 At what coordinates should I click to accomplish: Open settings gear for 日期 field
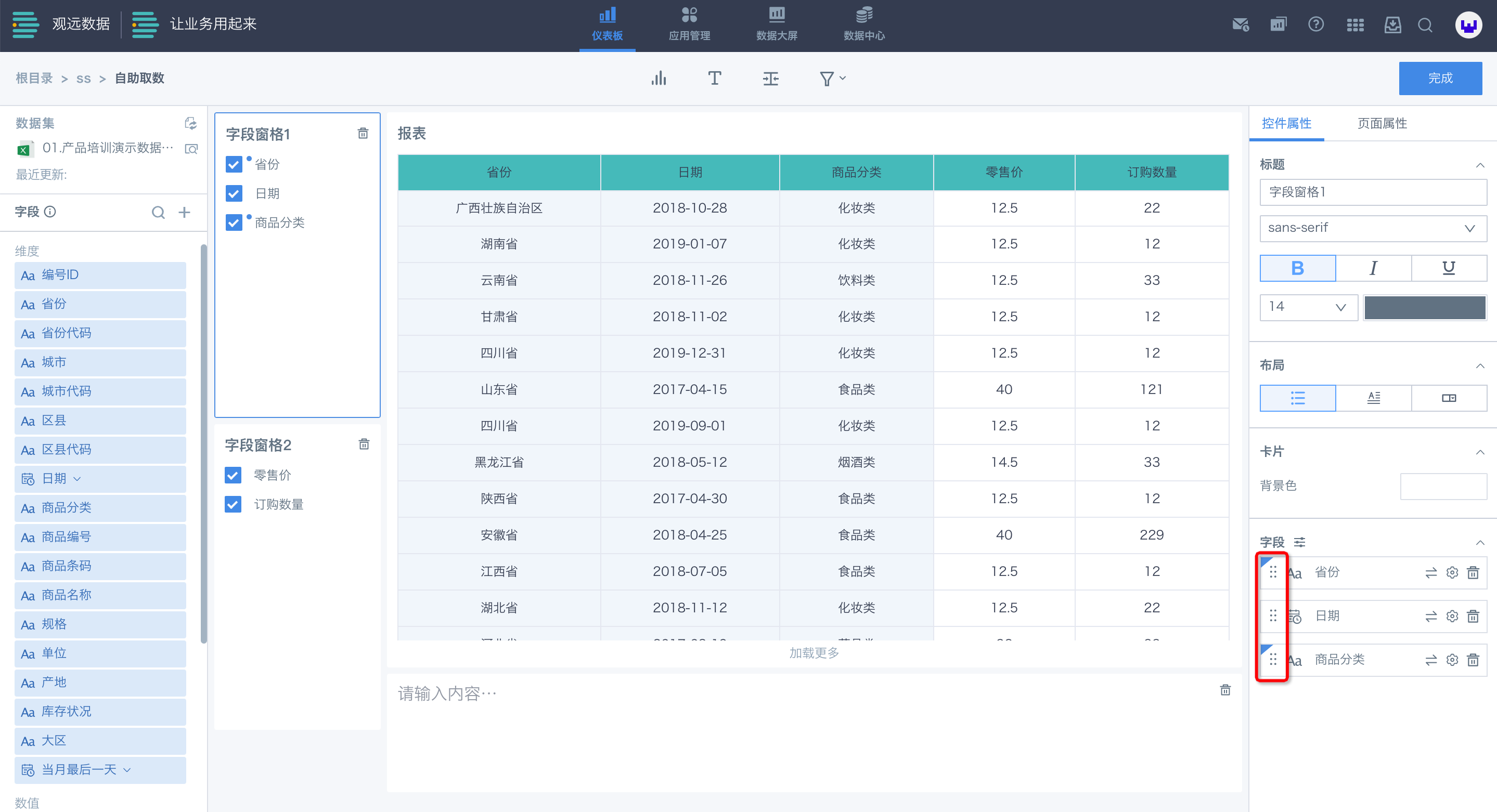pyautogui.click(x=1452, y=616)
